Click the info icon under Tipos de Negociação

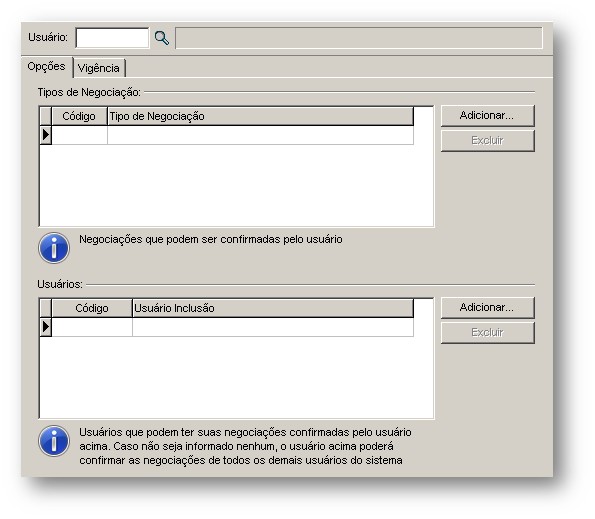[54, 248]
